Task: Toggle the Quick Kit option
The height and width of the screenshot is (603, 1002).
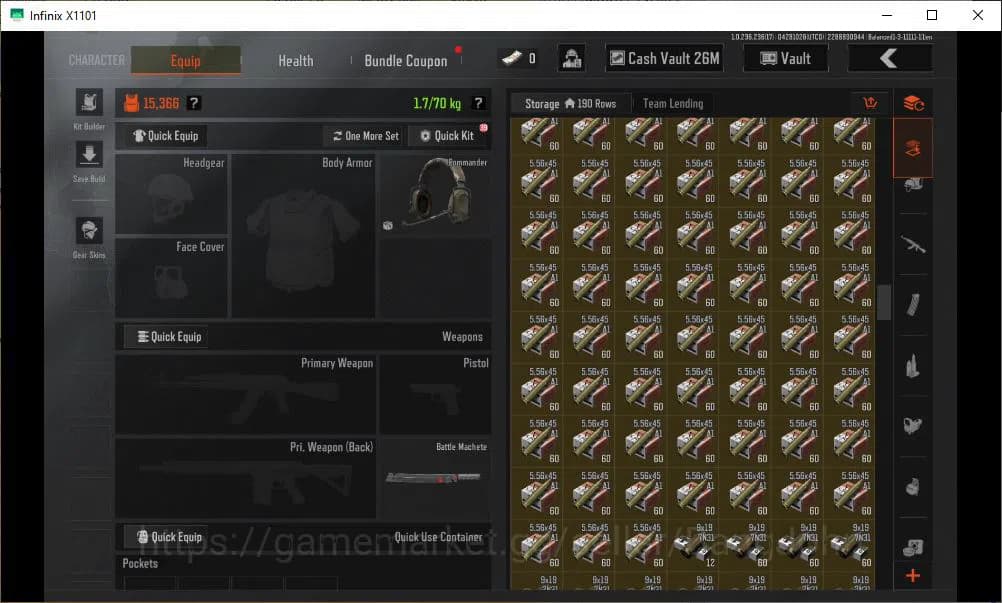Action: click(448, 135)
